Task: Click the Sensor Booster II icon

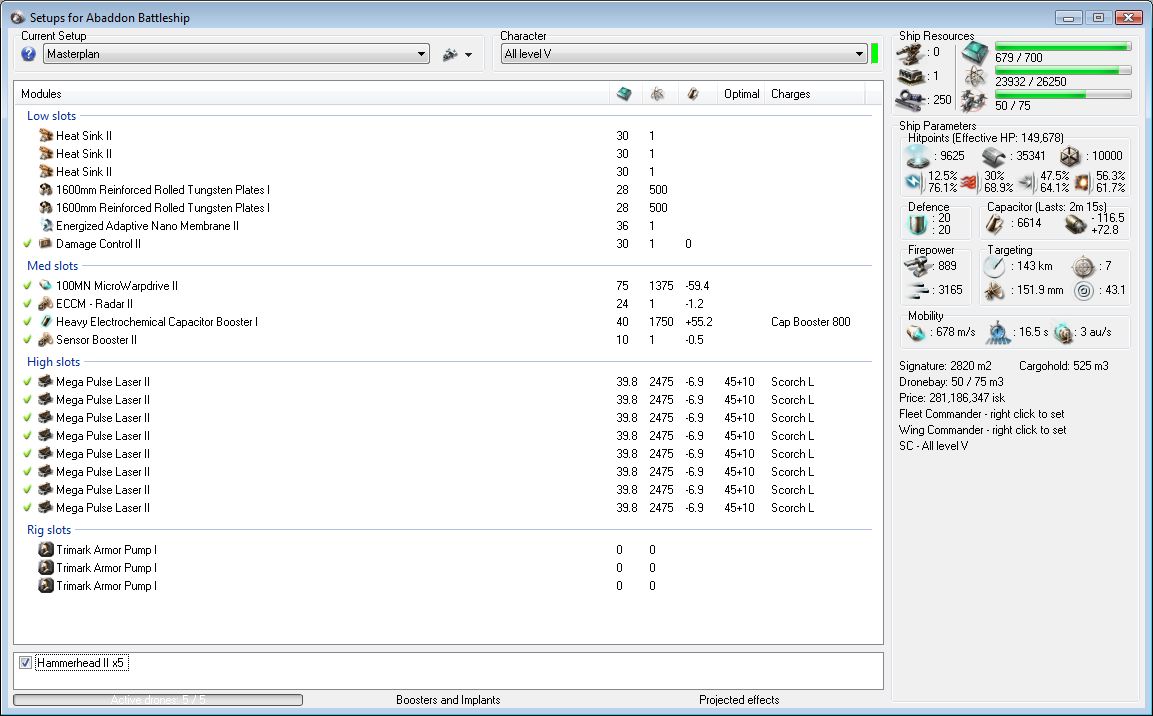Action: (x=46, y=340)
